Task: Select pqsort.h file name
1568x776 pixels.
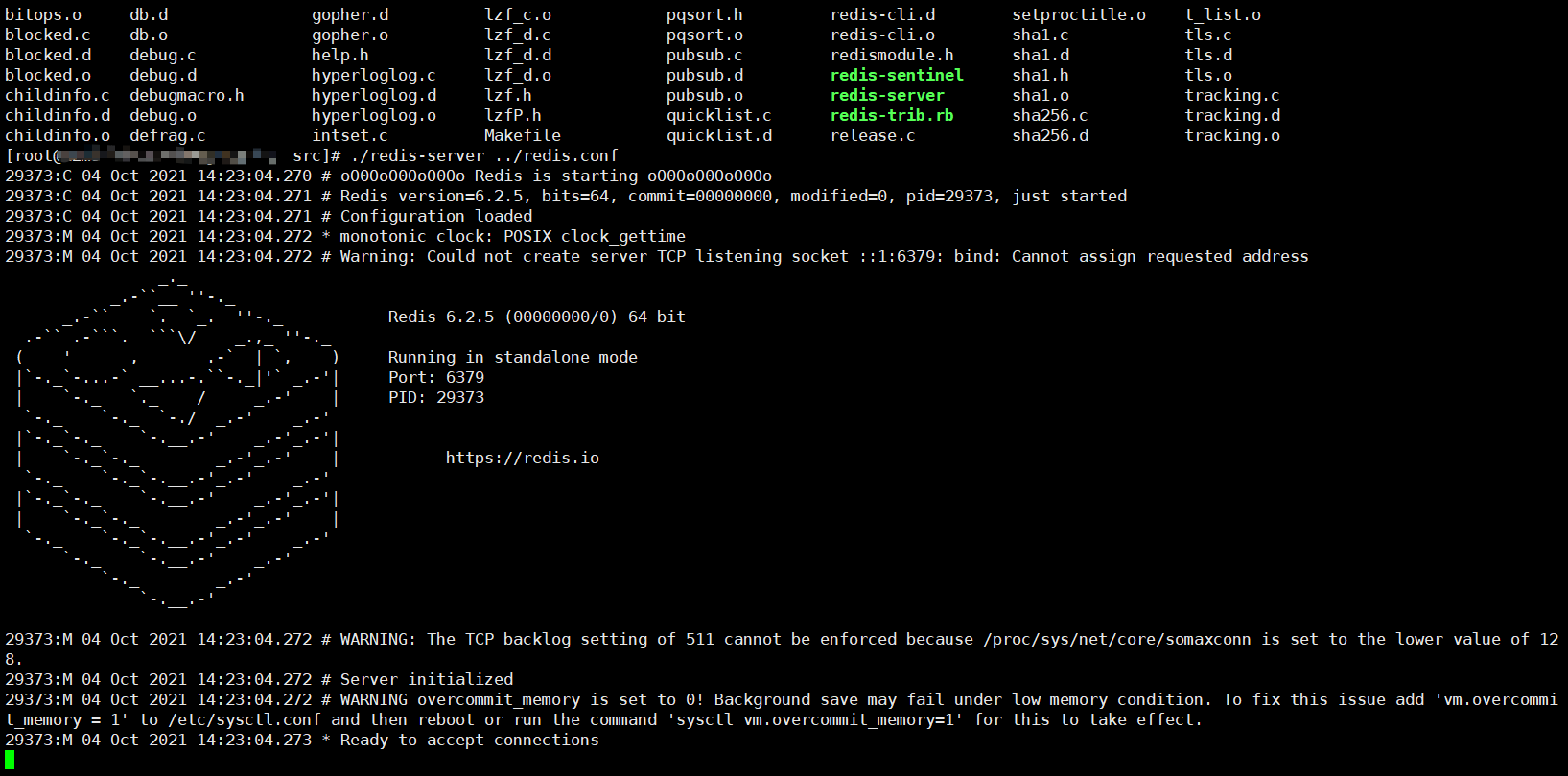Action: (705, 14)
